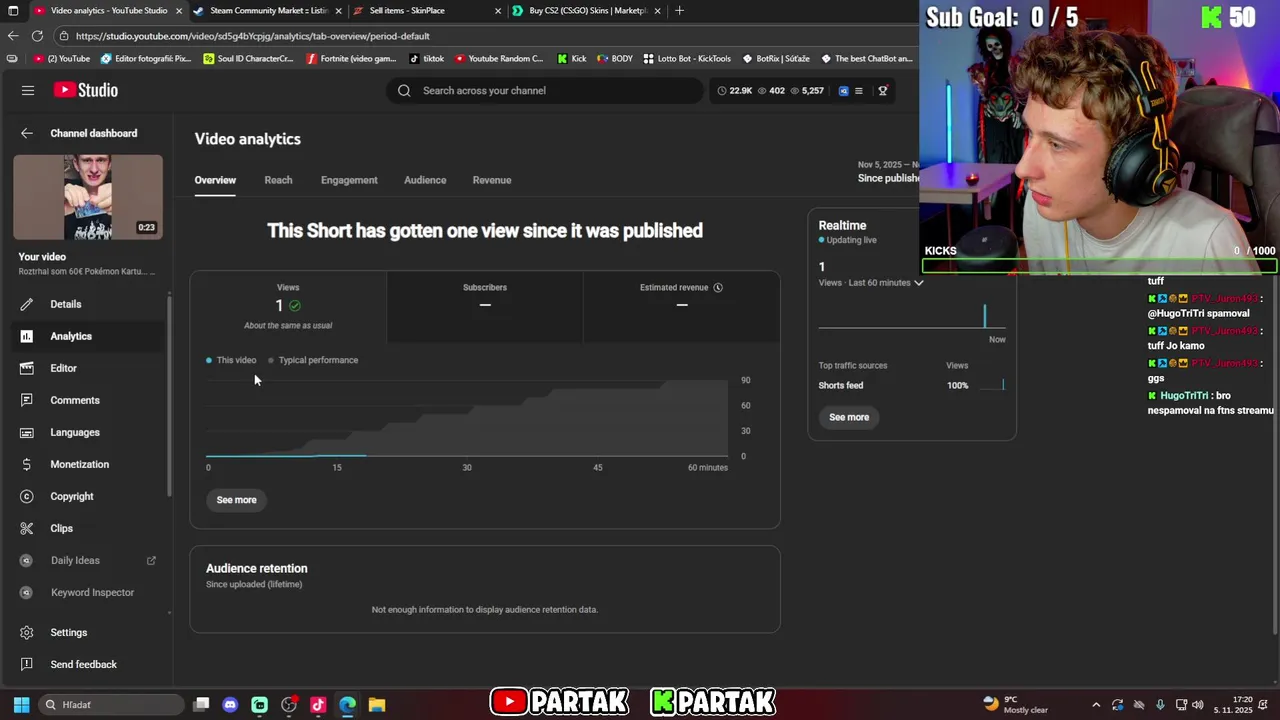
Task: Open the date range selector
Action: 888,172
